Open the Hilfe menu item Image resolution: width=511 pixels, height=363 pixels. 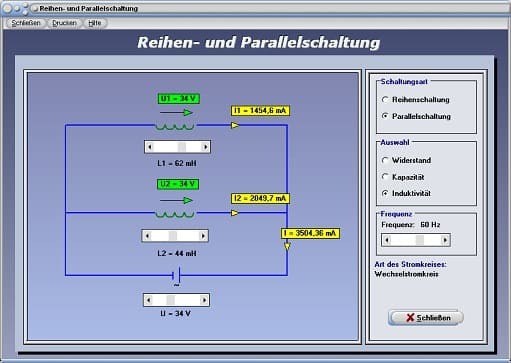(x=95, y=23)
